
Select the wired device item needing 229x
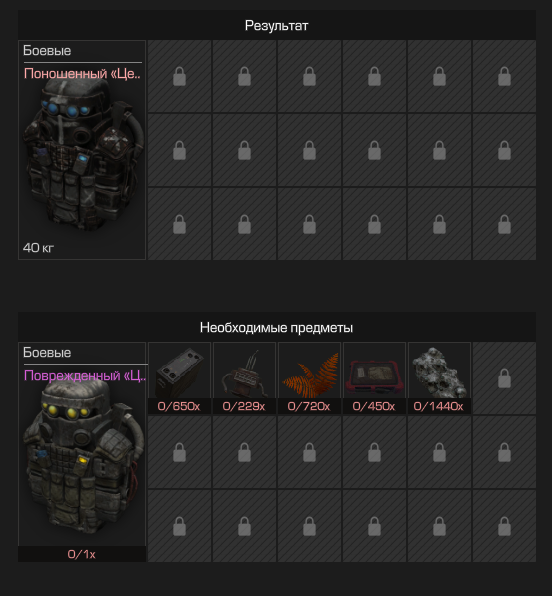tap(244, 378)
